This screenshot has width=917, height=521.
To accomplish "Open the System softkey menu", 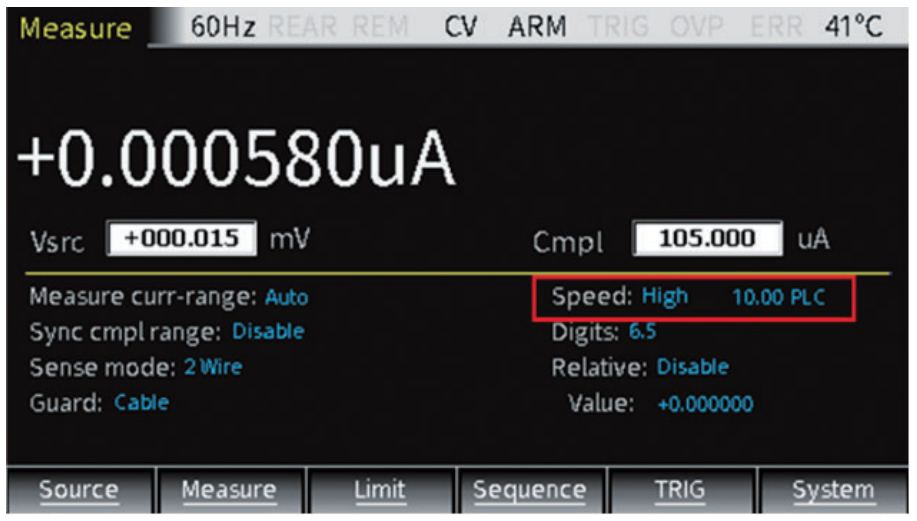I will tap(833, 489).
